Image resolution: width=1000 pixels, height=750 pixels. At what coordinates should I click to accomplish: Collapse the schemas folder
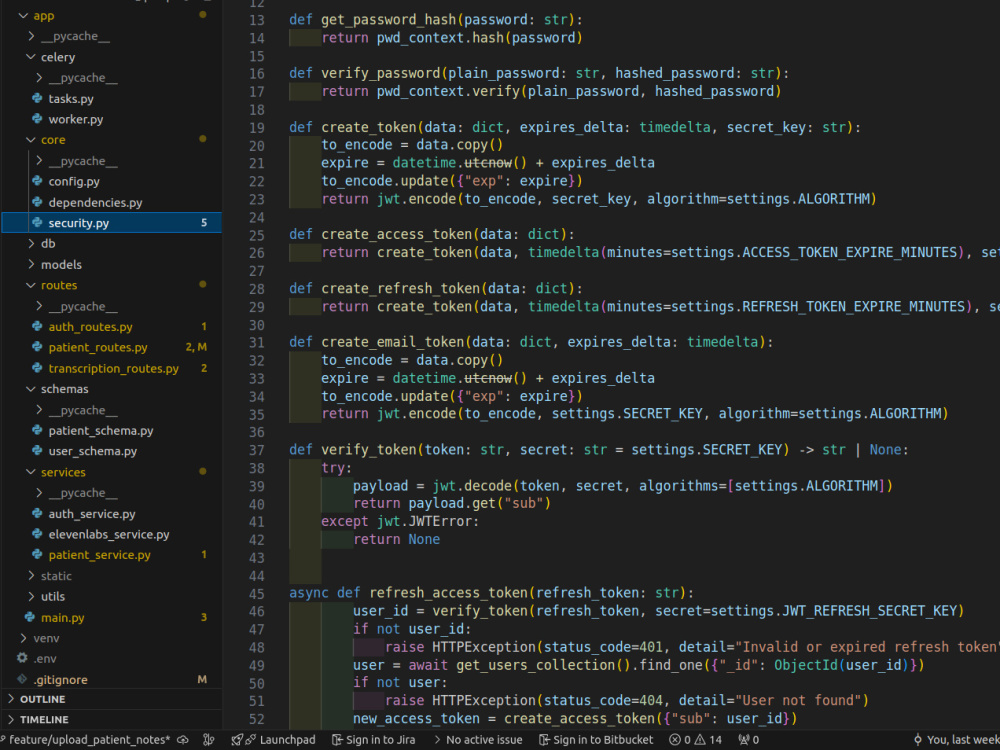coord(31,389)
